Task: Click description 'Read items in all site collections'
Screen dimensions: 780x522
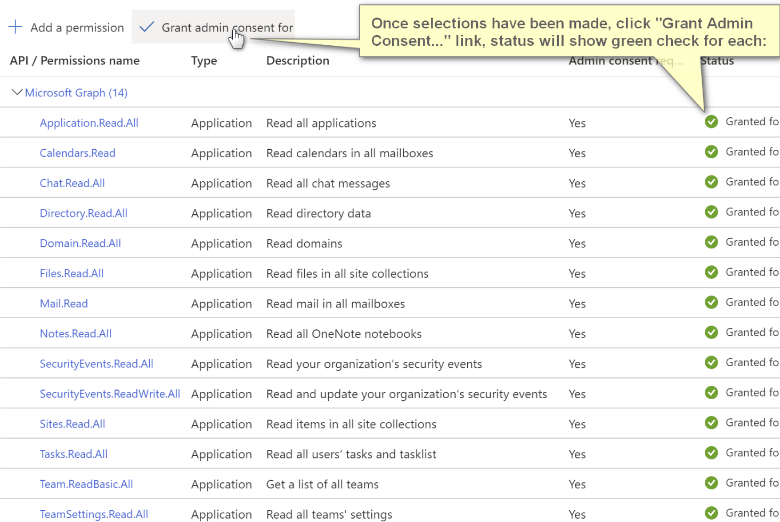Action: point(351,424)
